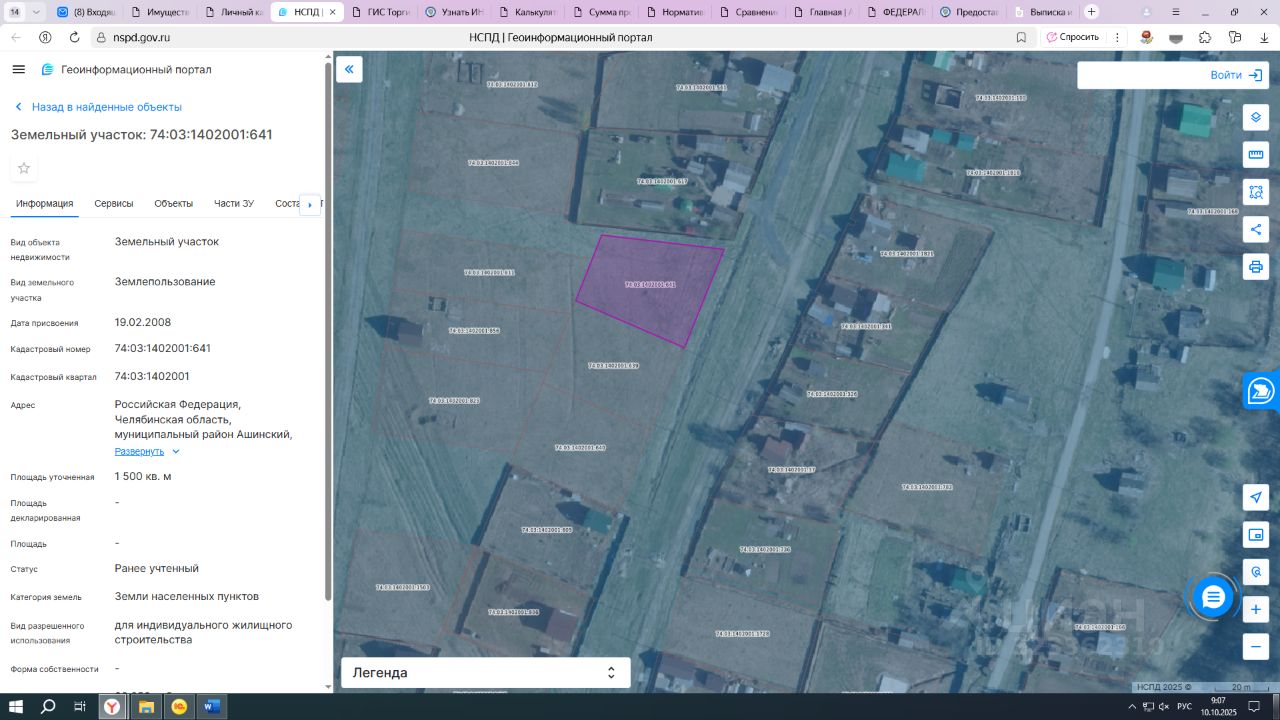This screenshot has width=1280, height=720.
Task: Open the side widget with the blue flag icon
Action: 1262,390
